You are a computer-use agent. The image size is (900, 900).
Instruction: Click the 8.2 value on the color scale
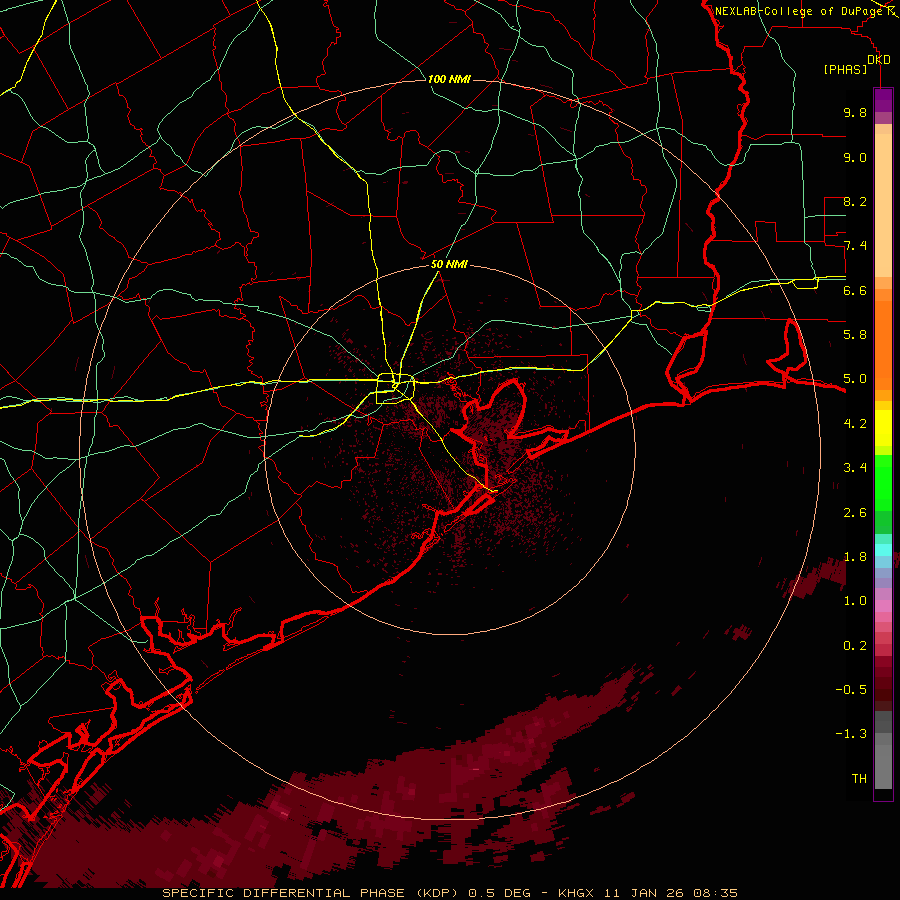(855, 201)
